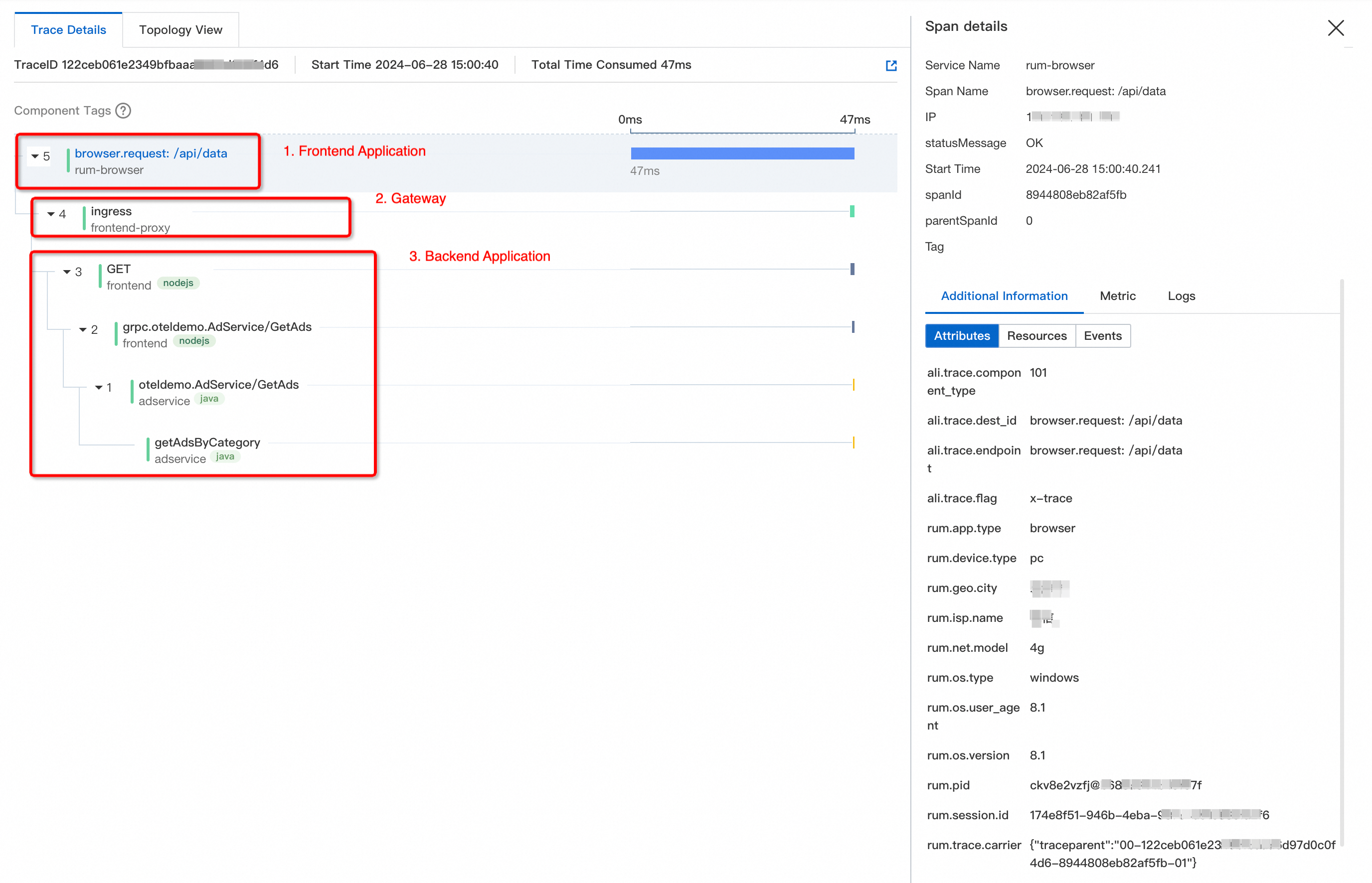The height and width of the screenshot is (883, 1372).
Task: Close the Span details panel
Action: (1335, 27)
